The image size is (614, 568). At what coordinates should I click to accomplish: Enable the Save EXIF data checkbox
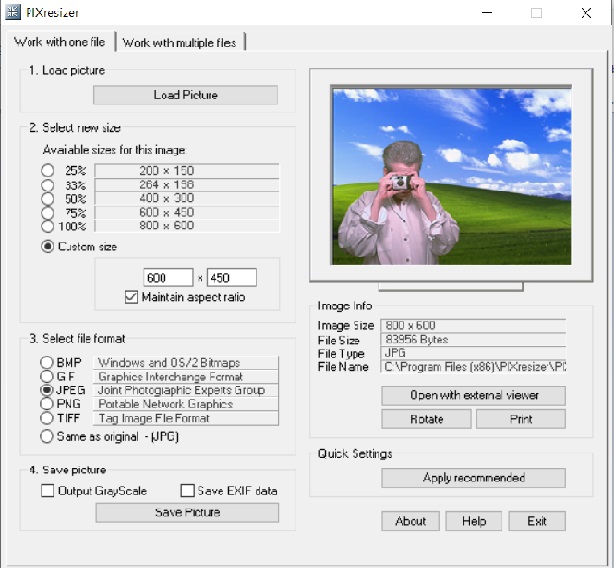[187, 491]
